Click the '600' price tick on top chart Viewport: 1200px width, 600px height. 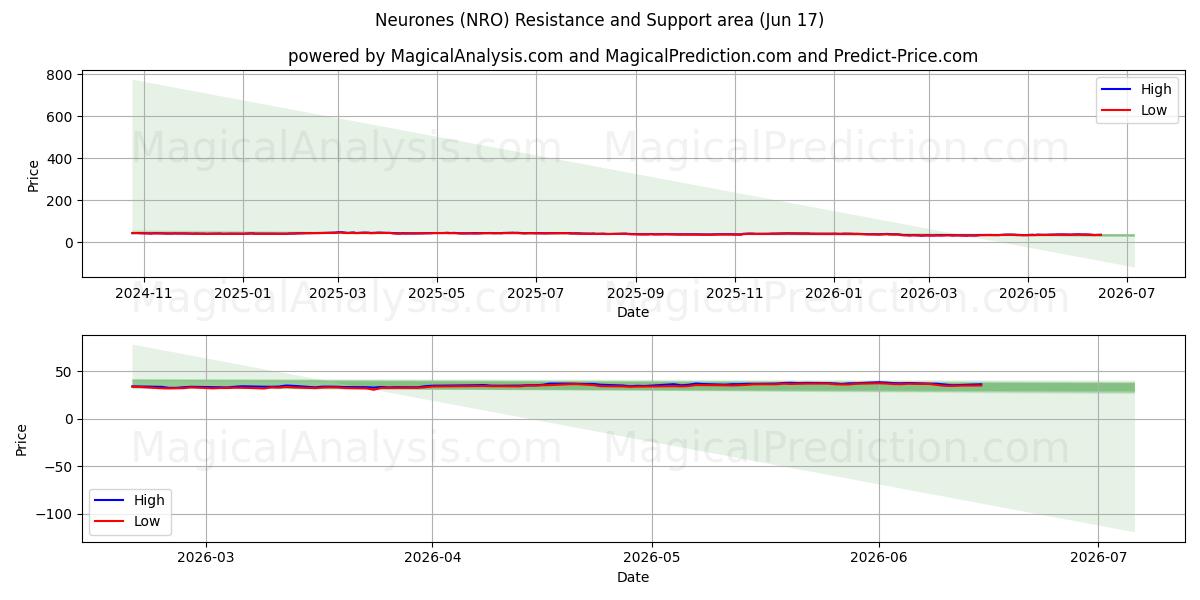(x=59, y=117)
